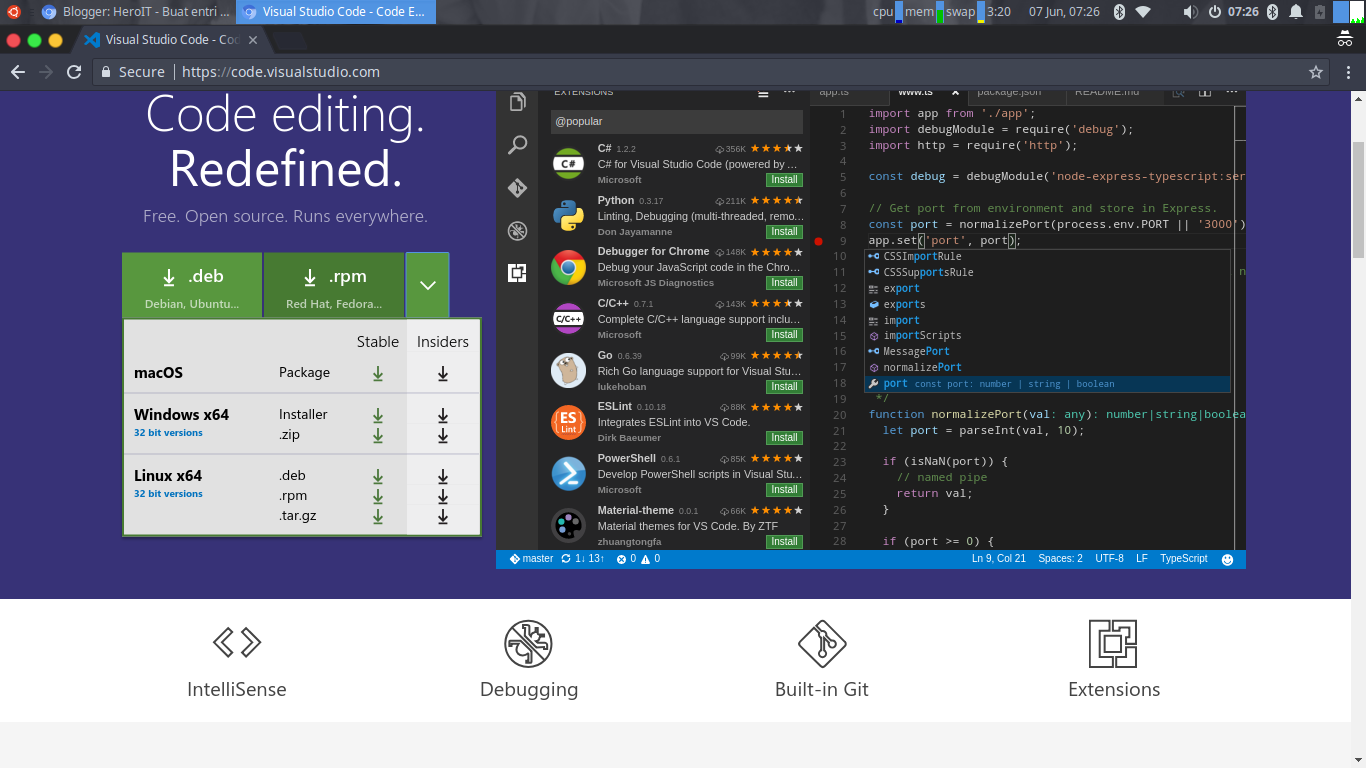Open the editor group more actions menu

1232,91
